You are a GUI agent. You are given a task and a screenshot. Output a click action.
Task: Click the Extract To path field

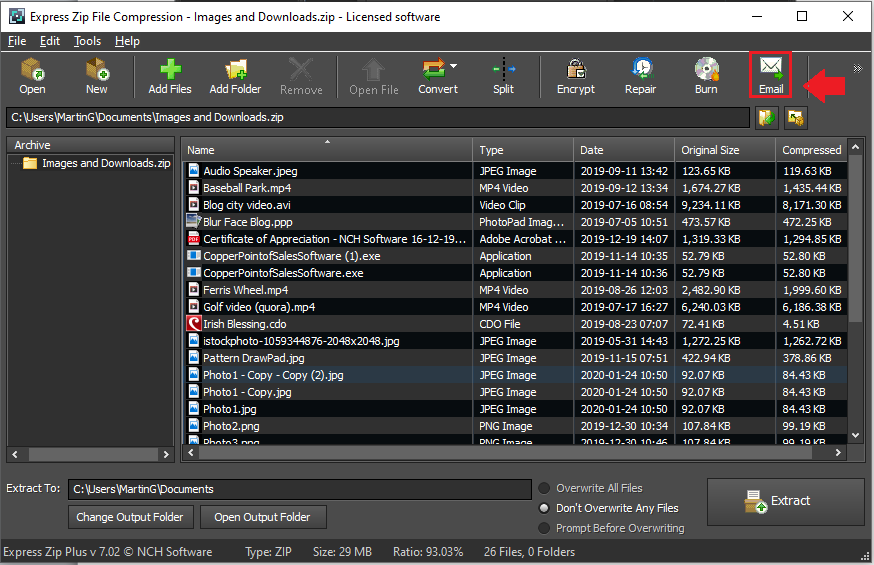(300, 489)
